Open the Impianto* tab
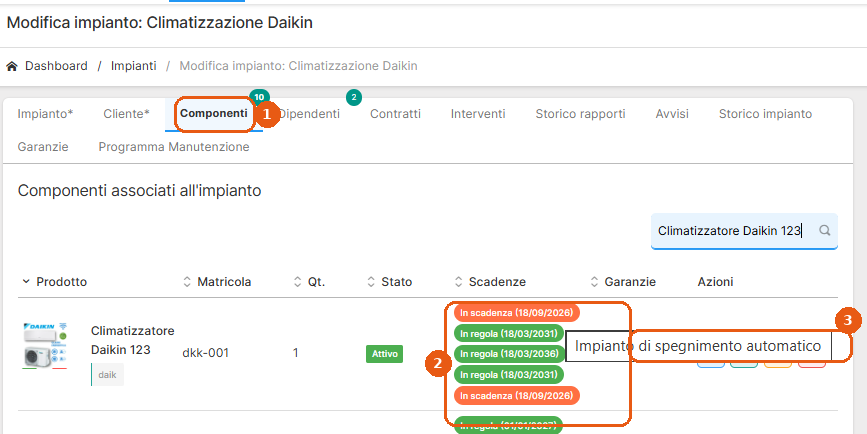This screenshot has height=434, width=867. click(45, 114)
